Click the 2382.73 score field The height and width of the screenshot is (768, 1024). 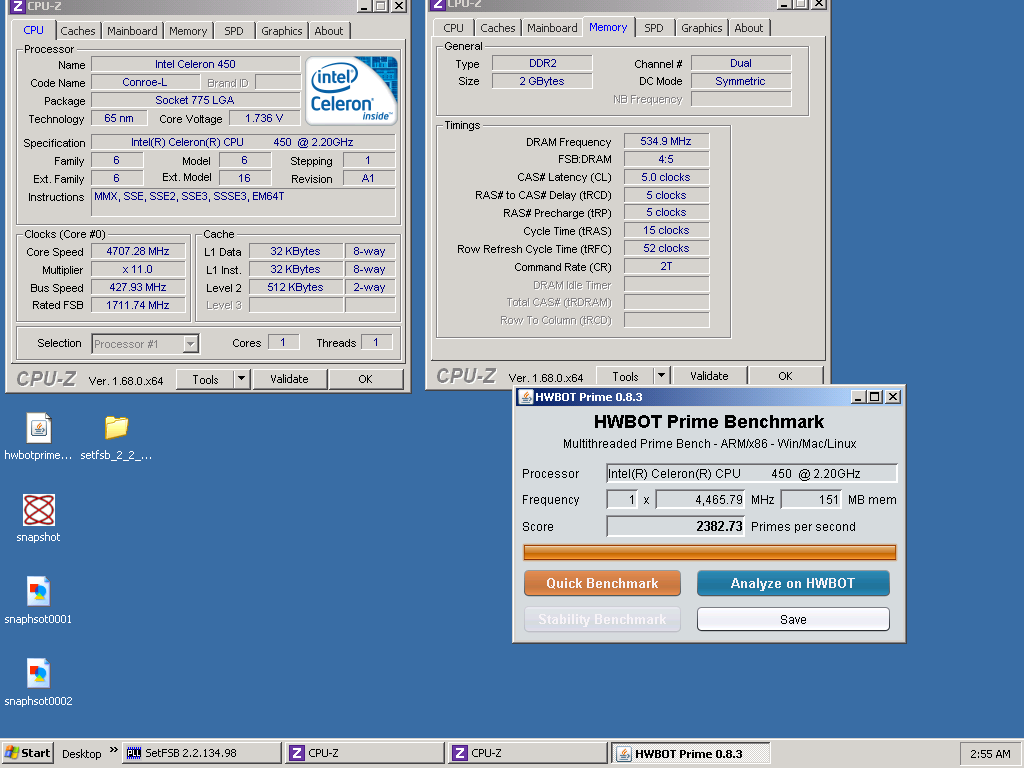pyautogui.click(x=676, y=526)
